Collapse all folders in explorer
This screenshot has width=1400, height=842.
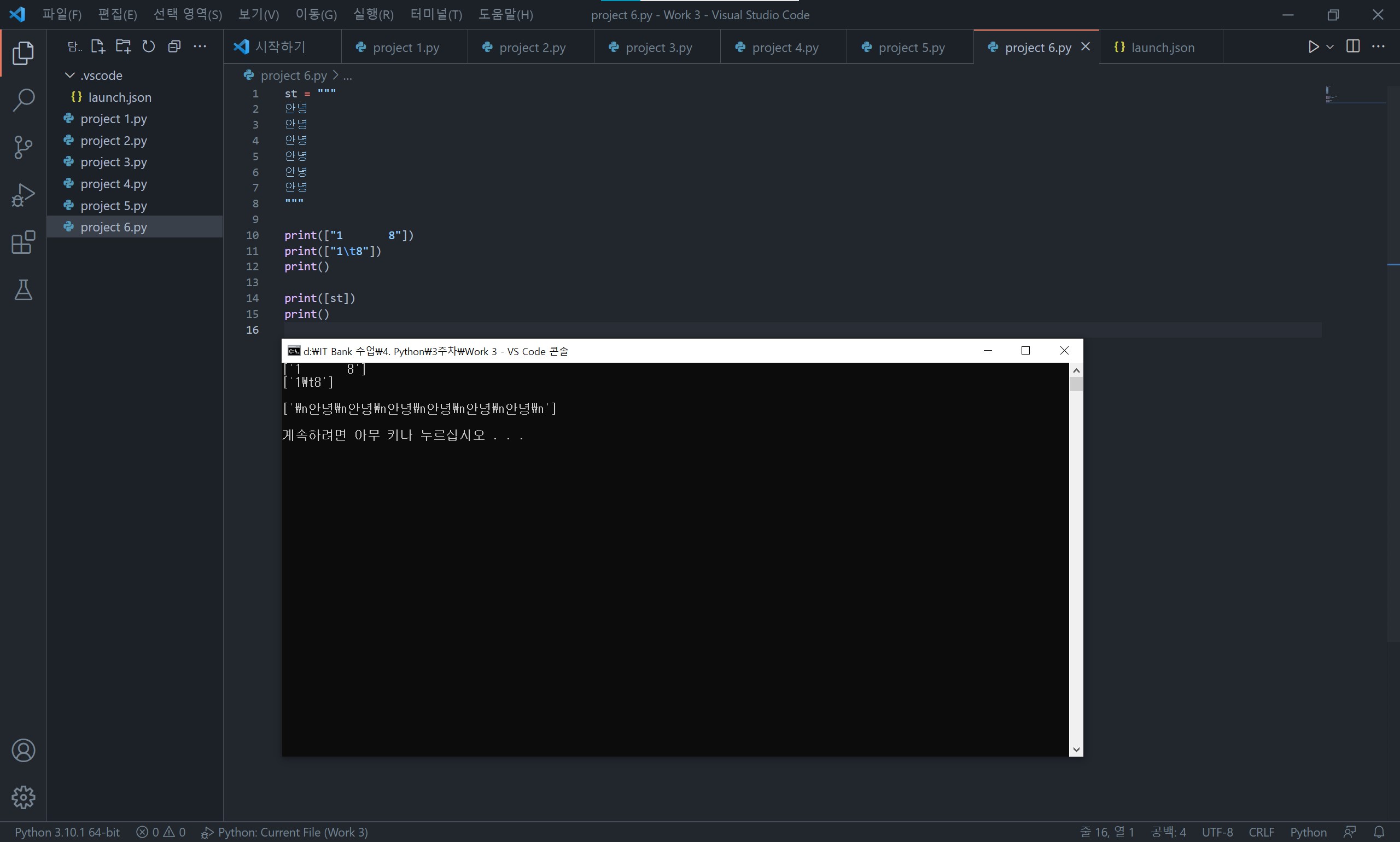(174, 47)
